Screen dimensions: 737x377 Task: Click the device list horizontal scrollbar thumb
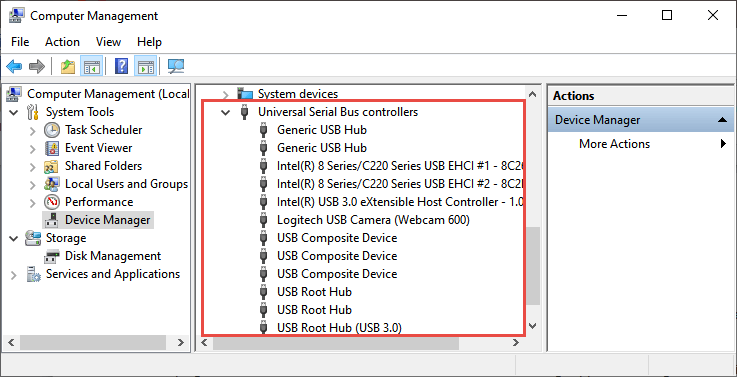click(x=336, y=343)
